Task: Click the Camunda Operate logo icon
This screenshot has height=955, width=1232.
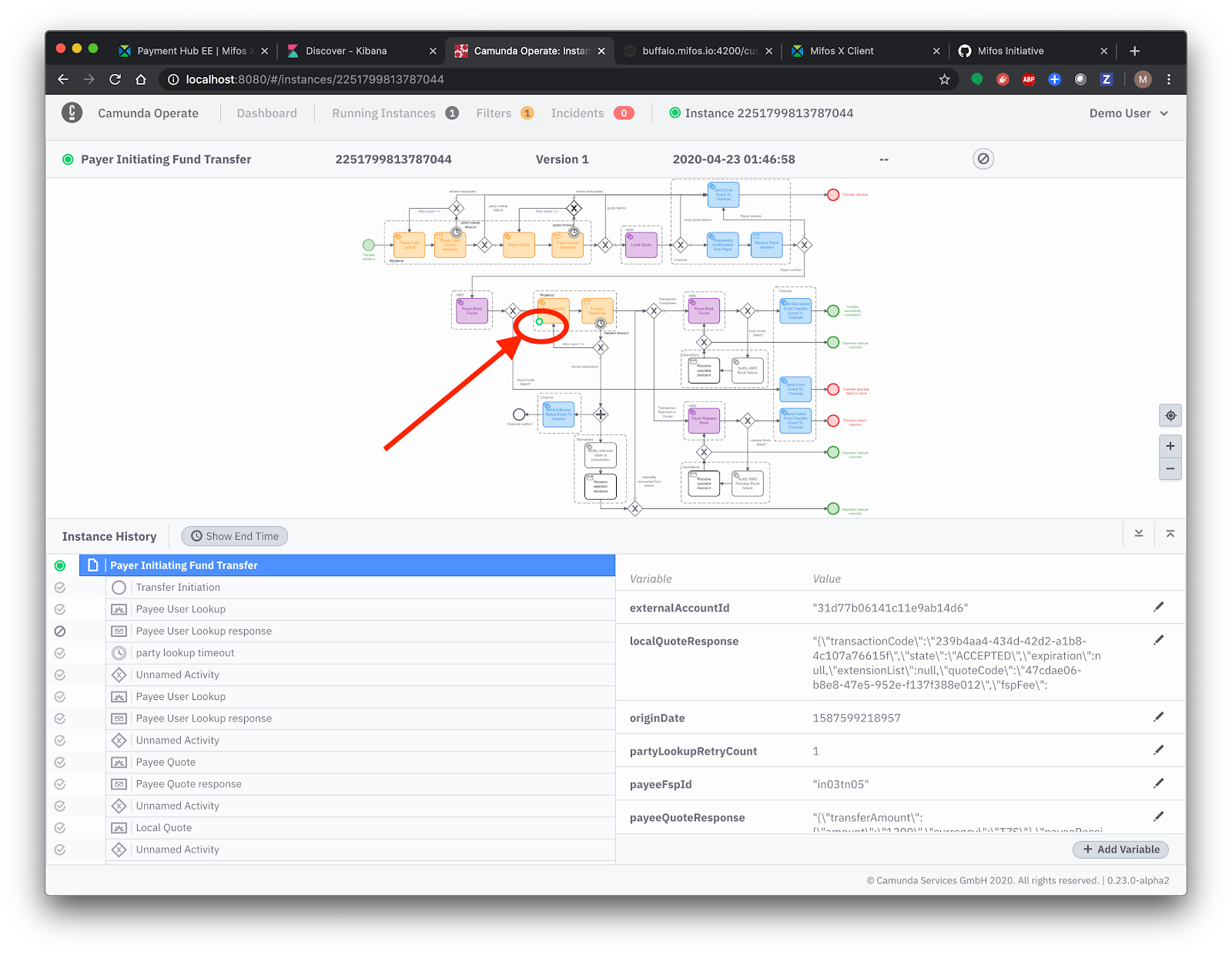Action: [72, 113]
